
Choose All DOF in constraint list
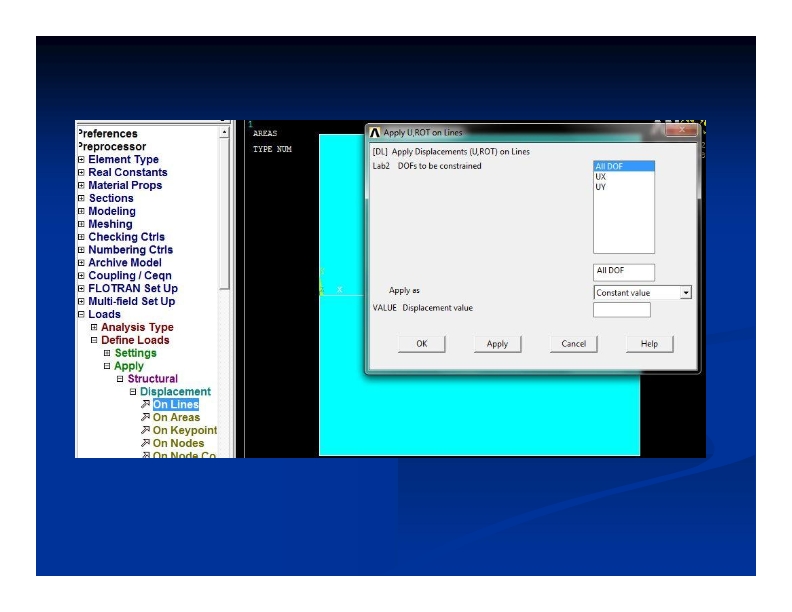(609, 166)
